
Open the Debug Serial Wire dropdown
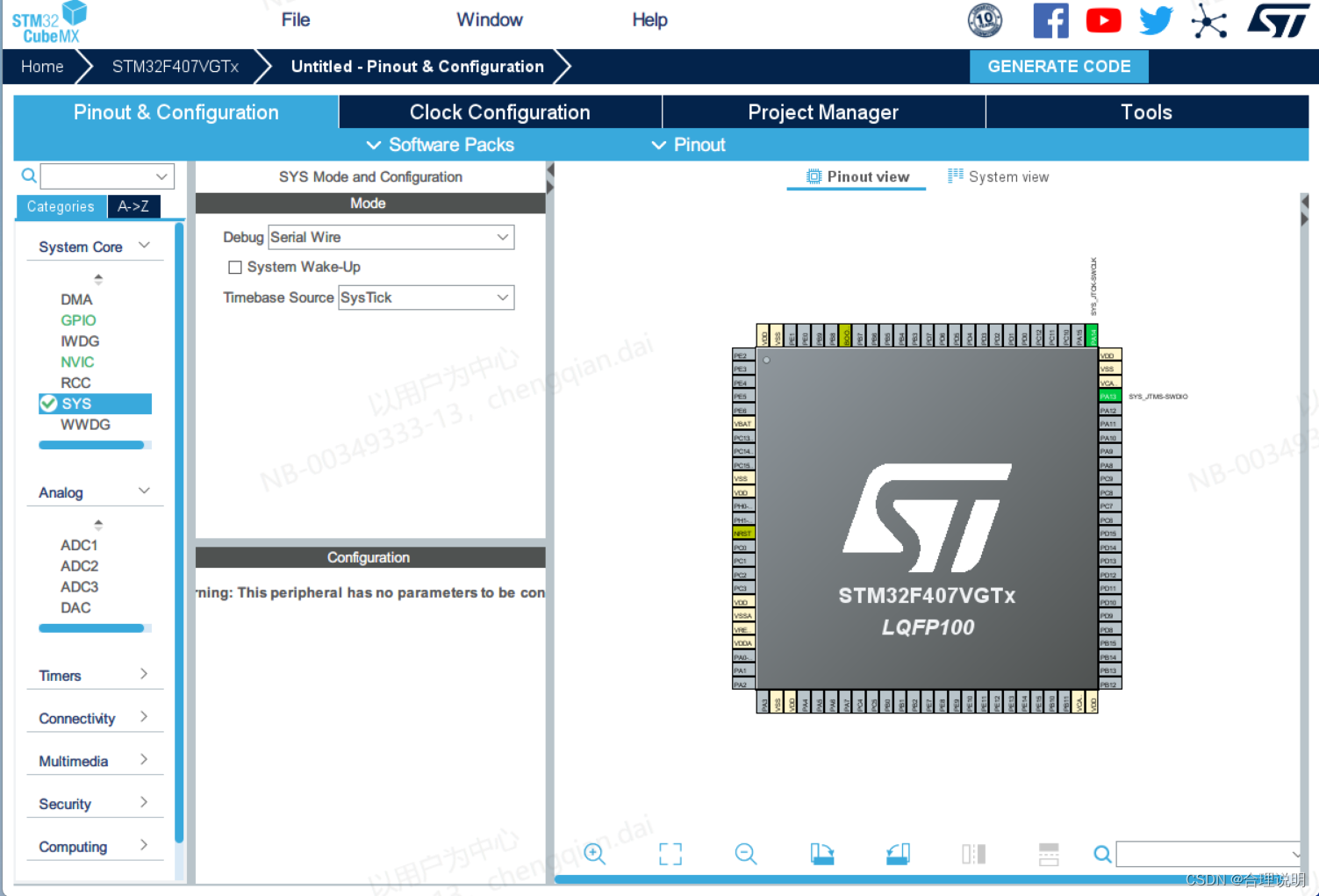pos(391,237)
